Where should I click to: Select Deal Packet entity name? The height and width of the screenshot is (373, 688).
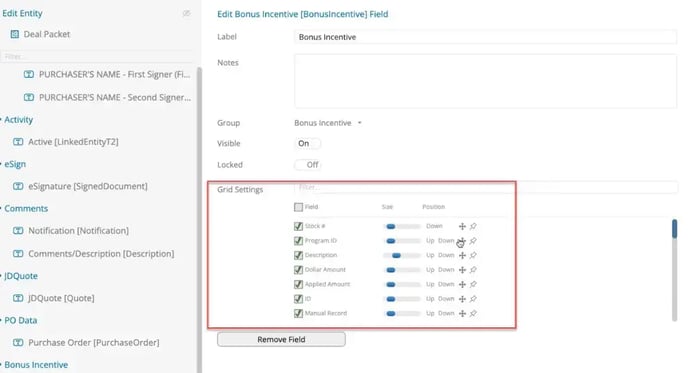(47, 34)
